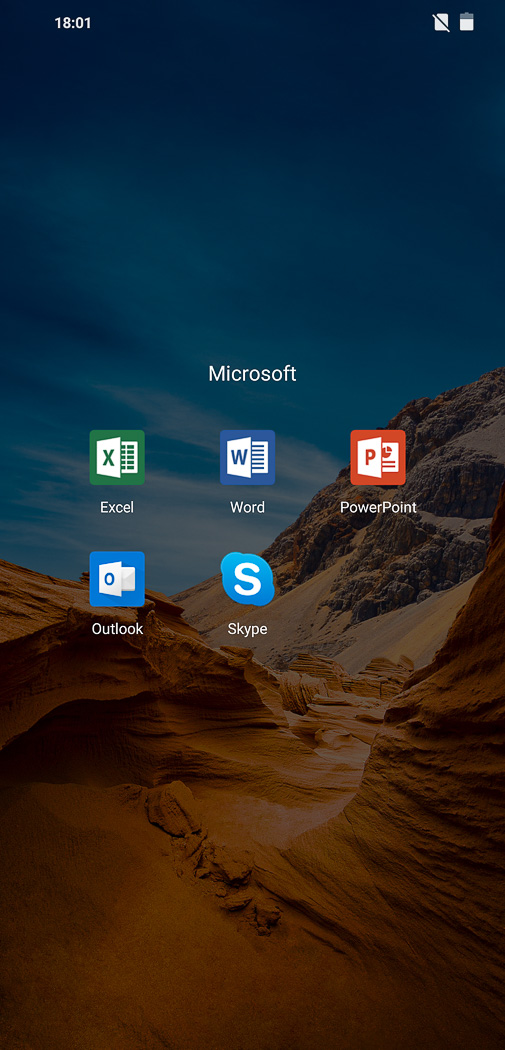Launch Word from the Microsoft folder

click(247, 457)
